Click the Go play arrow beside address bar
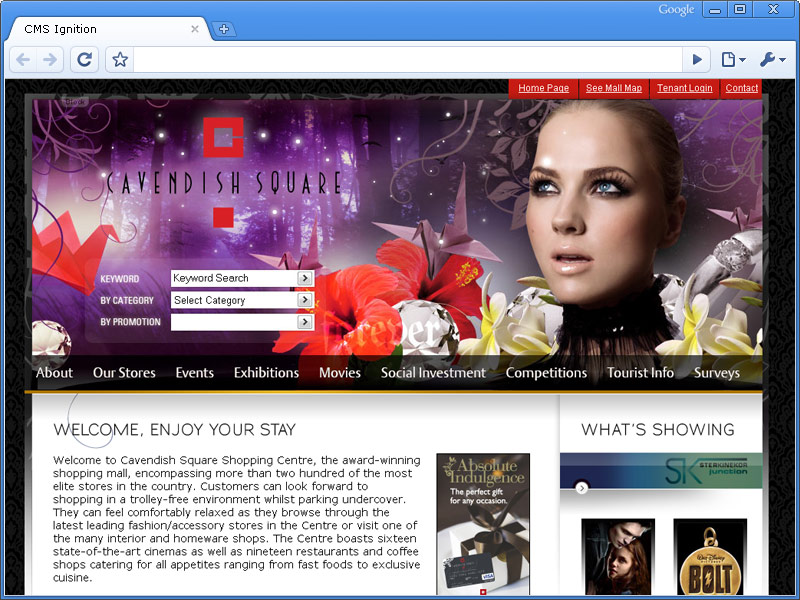The width and height of the screenshot is (800, 600). click(697, 60)
